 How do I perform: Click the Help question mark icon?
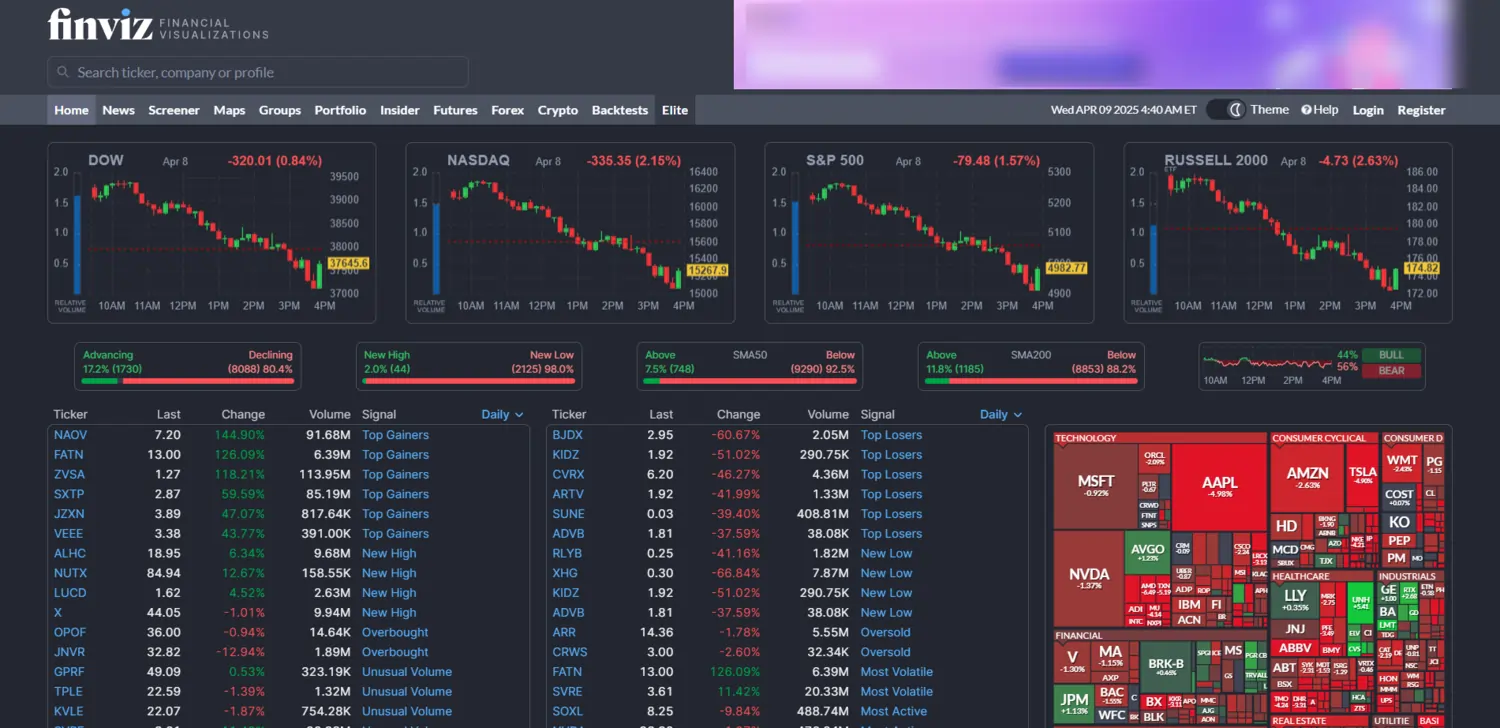click(x=1306, y=110)
